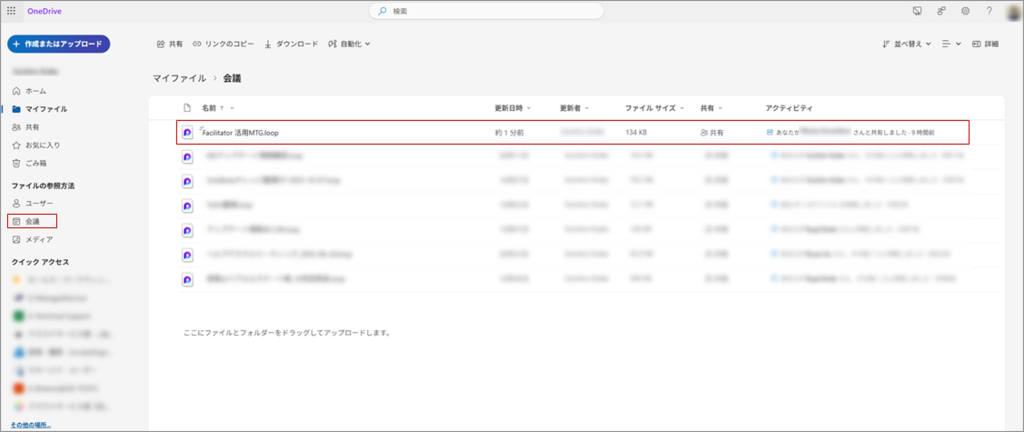The height and width of the screenshot is (432, 1024).
Task: Click the settings gear icon
Action: (965, 11)
